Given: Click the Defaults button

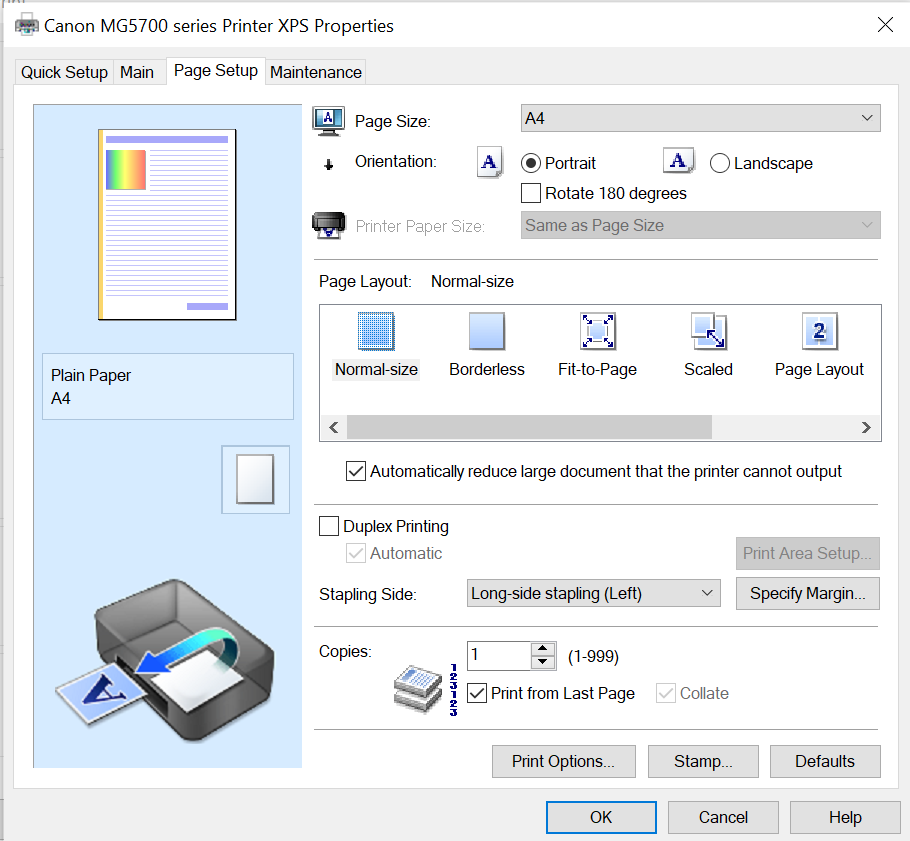Looking at the screenshot, I should click(x=824, y=761).
